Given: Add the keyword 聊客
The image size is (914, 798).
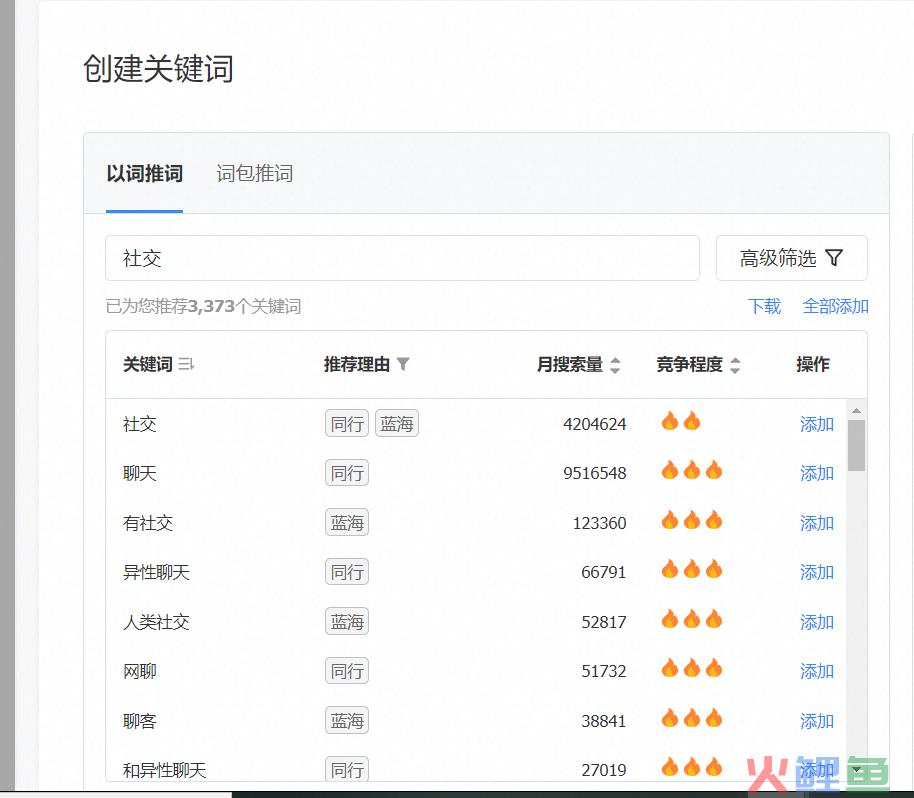Looking at the screenshot, I should pos(817,721).
